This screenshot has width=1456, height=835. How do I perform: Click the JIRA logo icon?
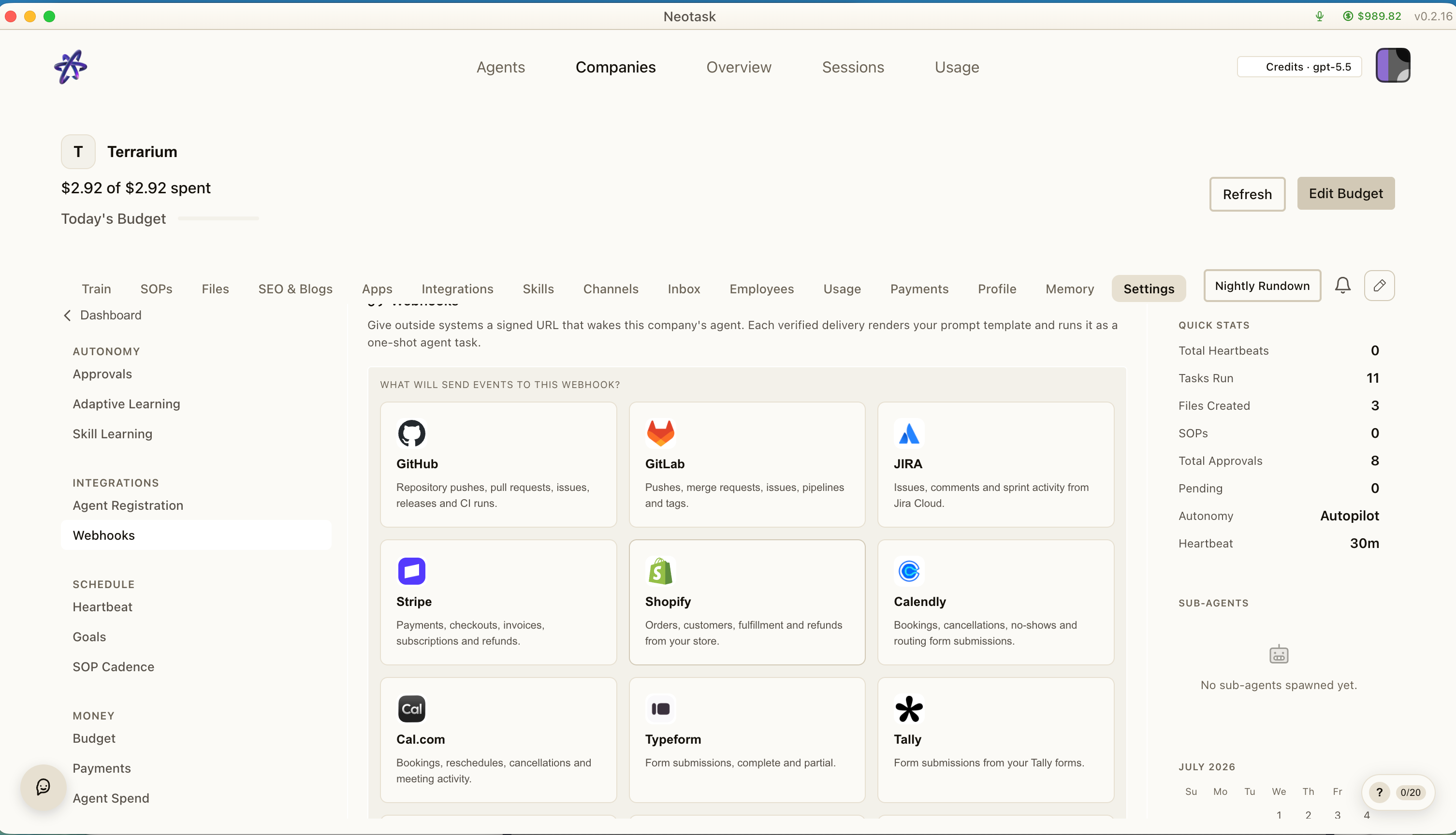point(909,433)
